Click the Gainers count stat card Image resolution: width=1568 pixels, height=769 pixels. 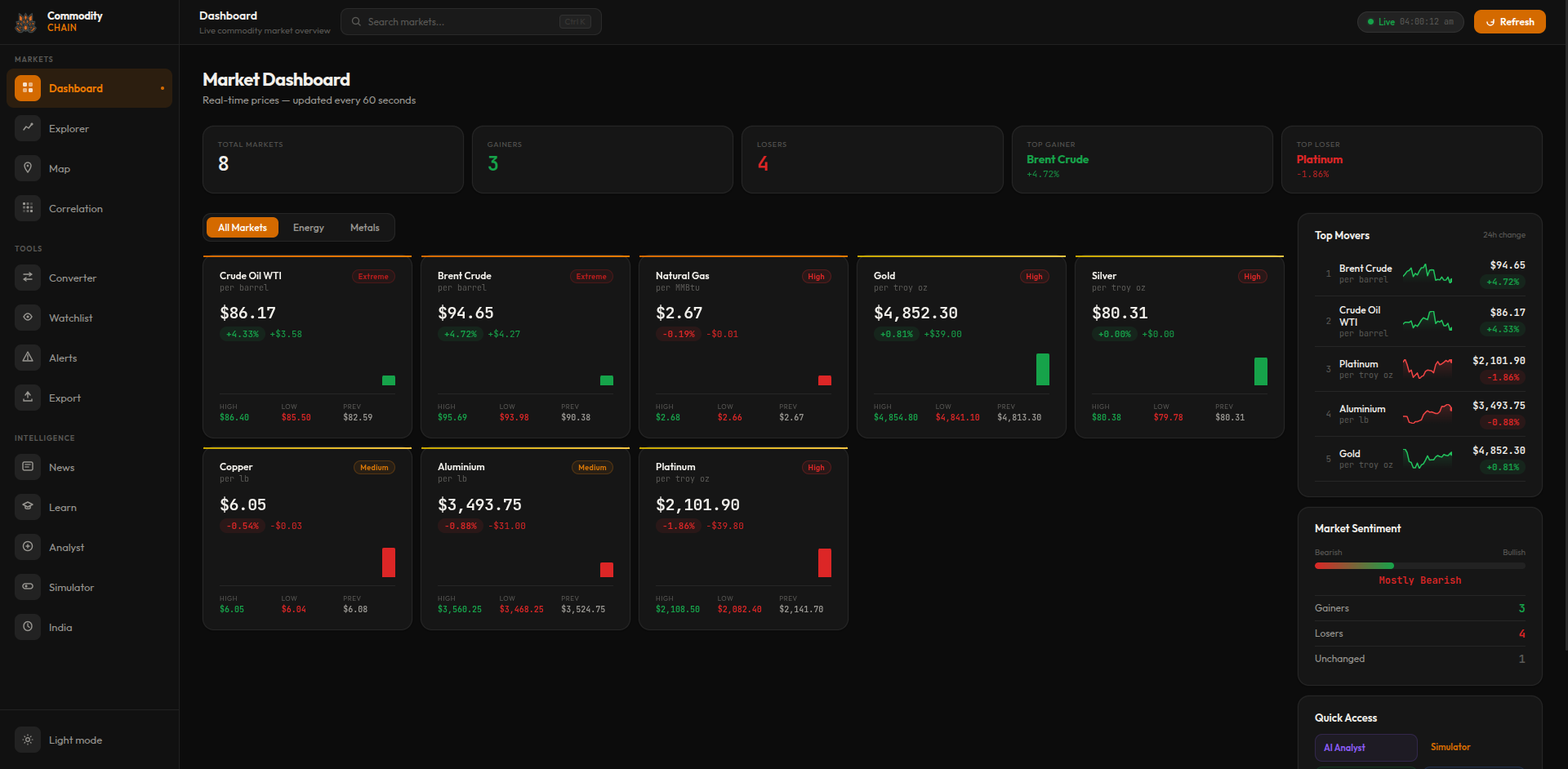point(603,159)
